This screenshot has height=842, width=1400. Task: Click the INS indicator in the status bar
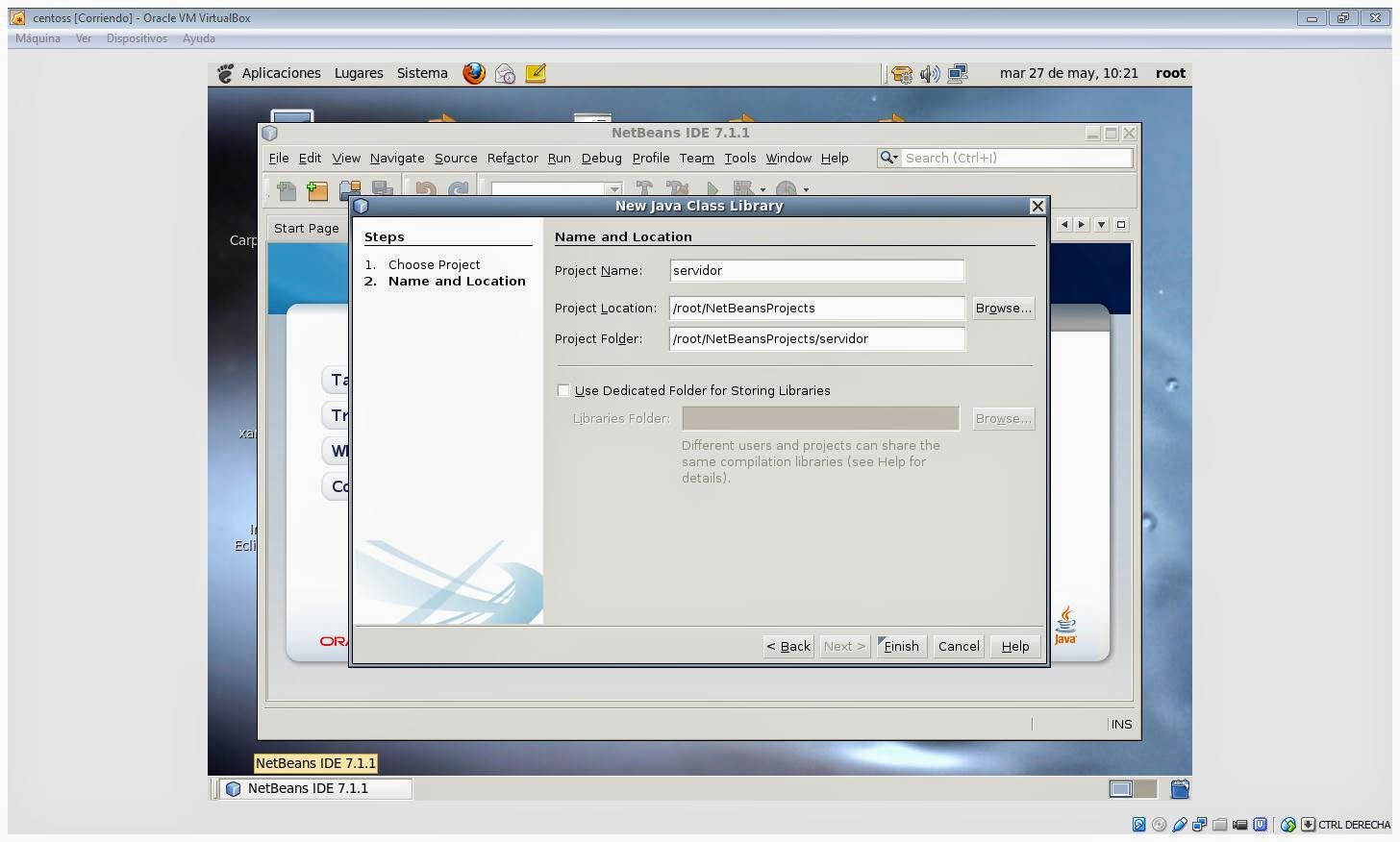[x=1121, y=724]
